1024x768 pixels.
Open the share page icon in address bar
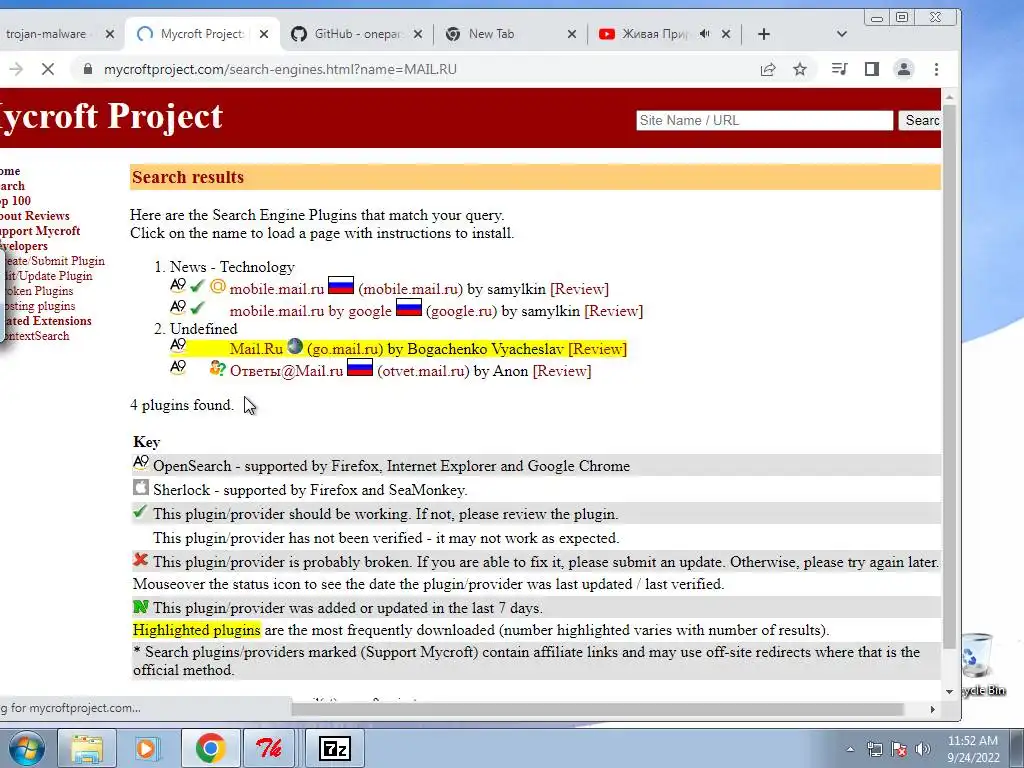tap(768, 69)
